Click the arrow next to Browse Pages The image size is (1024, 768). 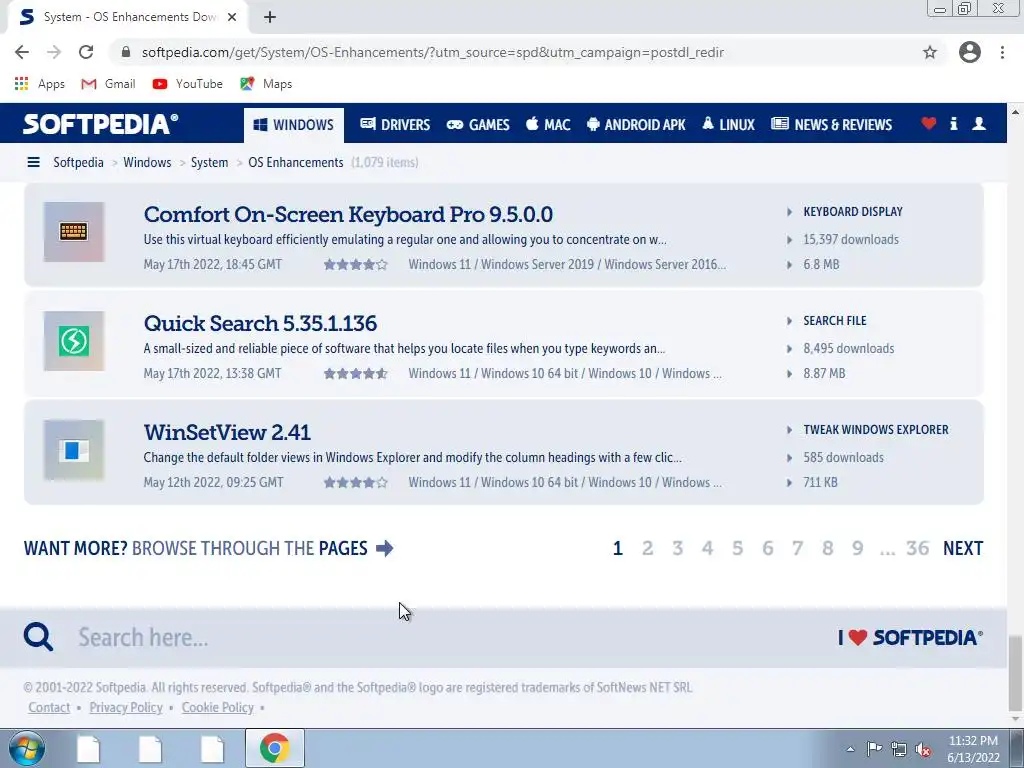[x=385, y=548]
